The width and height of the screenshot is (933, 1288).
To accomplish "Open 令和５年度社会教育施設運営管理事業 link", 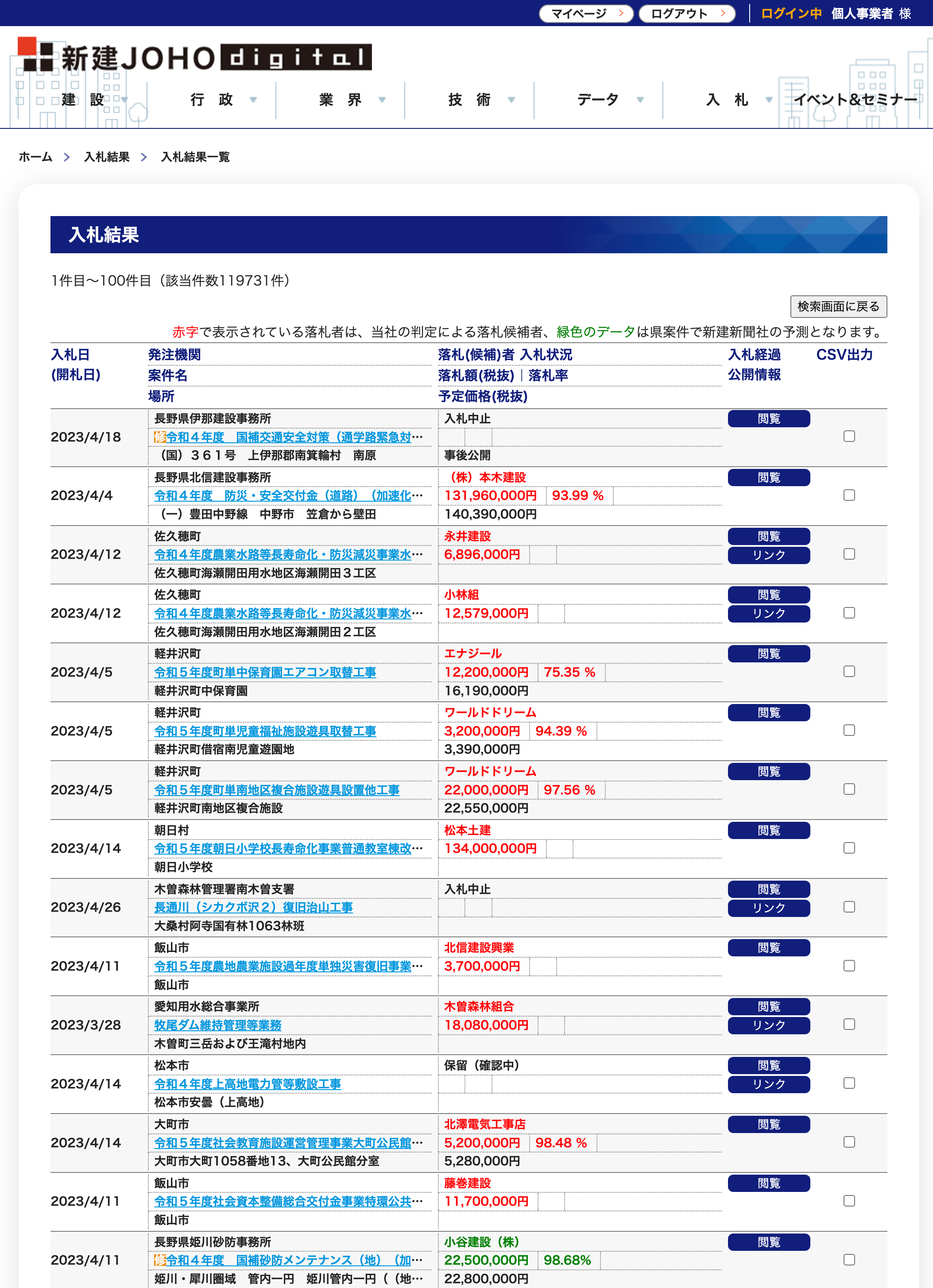I will point(288,1143).
